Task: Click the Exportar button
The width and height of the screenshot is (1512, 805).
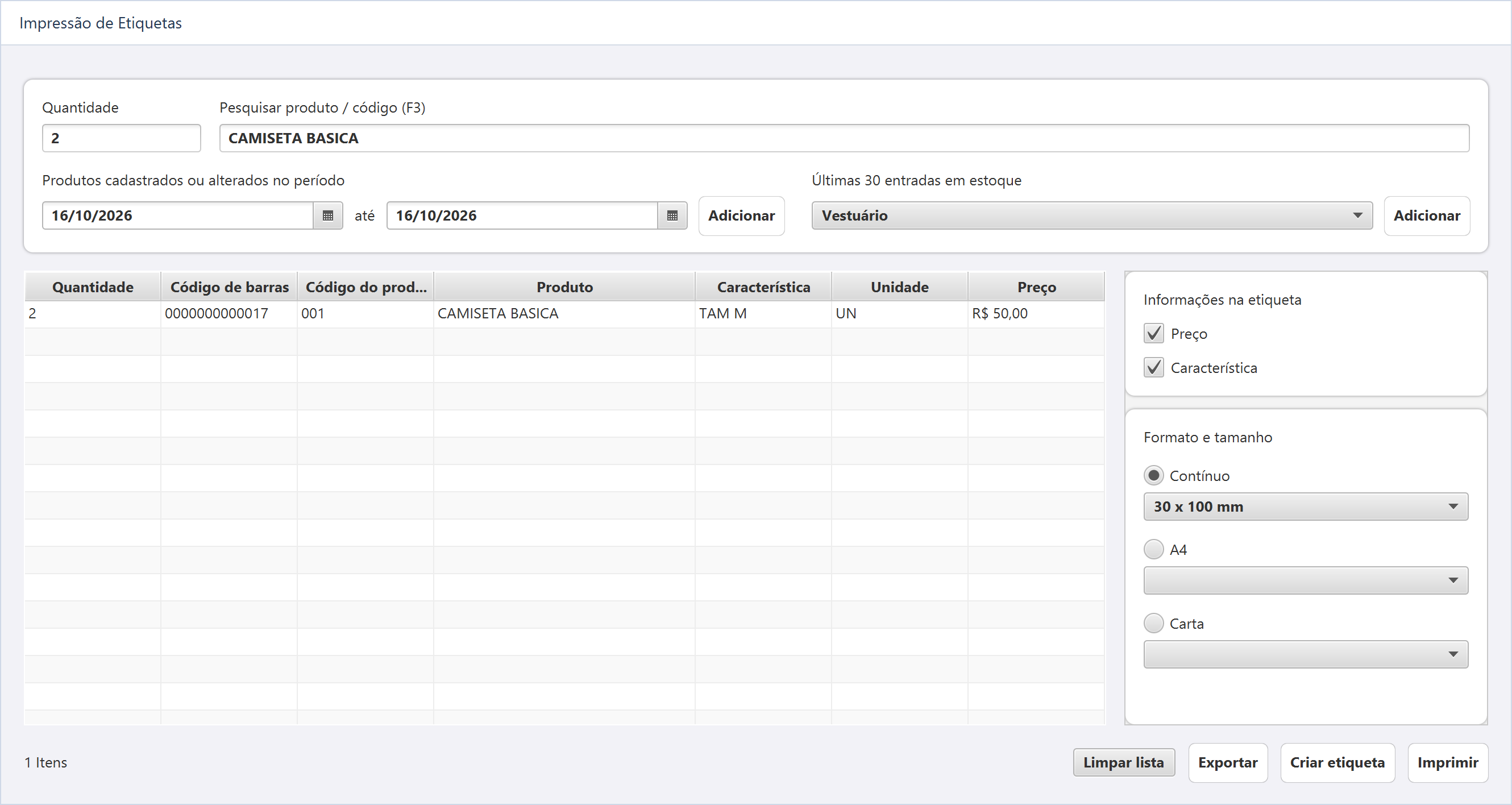Action: coord(1227,762)
